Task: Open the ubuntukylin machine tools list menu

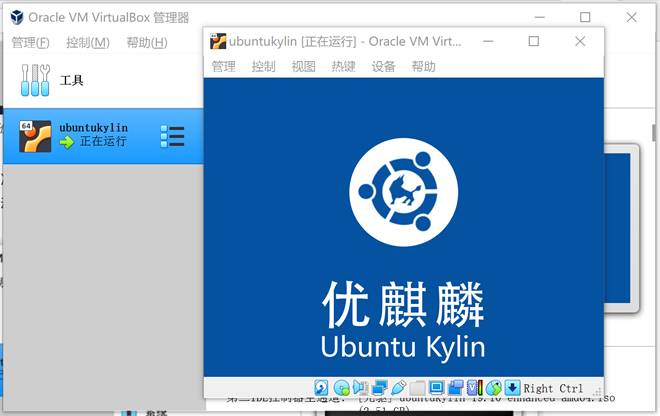Action: pyautogui.click(x=172, y=136)
